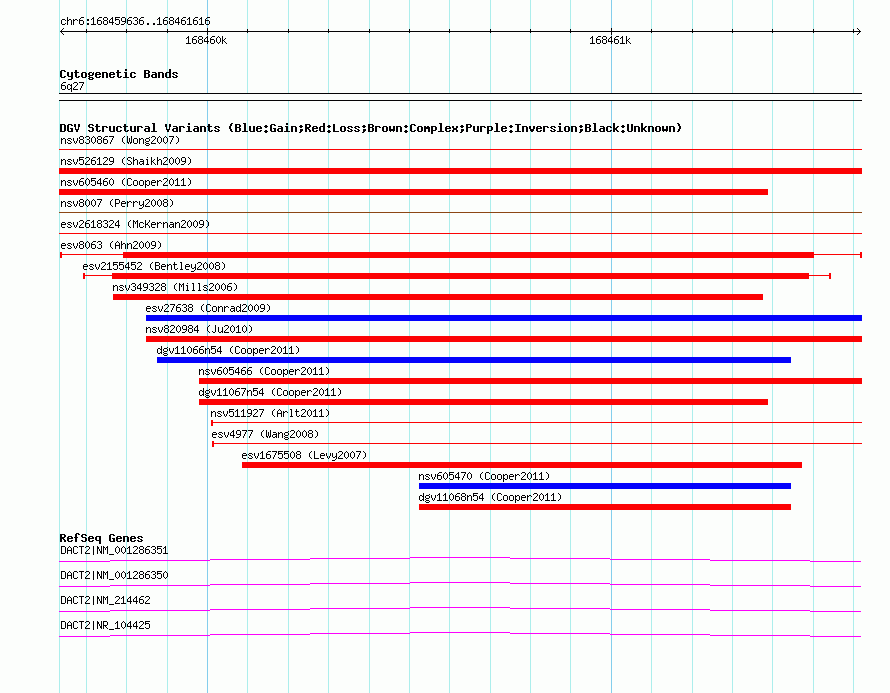This screenshot has width=890, height=693.
Task: Click the esv8063 (Ahn2009) thick red bar
Action: click(468, 255)
